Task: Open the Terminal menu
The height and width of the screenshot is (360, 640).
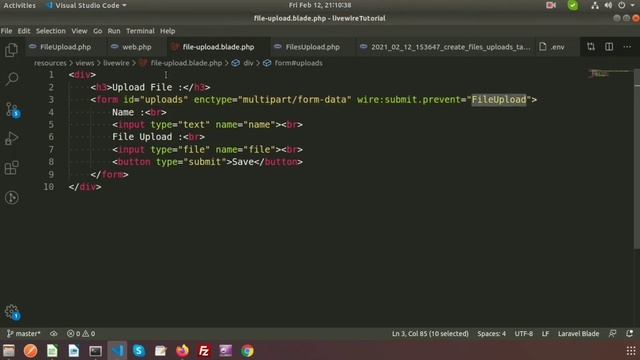Action: tap(140, 31)
